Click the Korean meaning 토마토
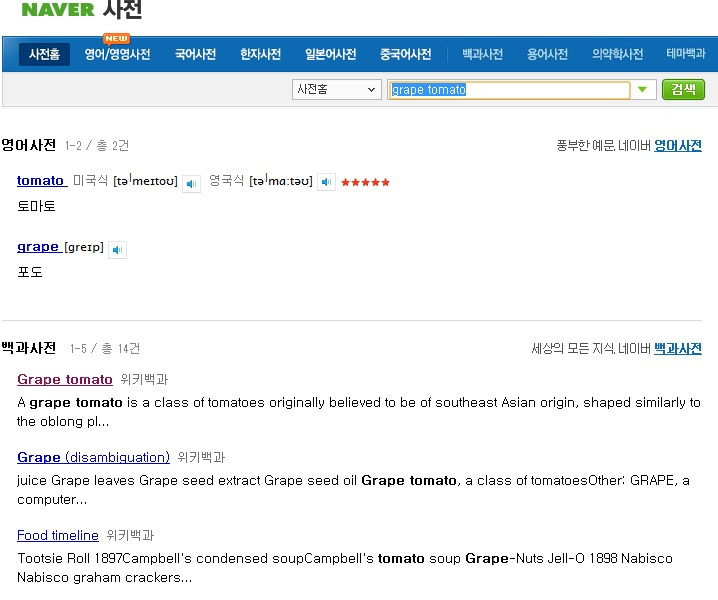 tap(36, 206)
